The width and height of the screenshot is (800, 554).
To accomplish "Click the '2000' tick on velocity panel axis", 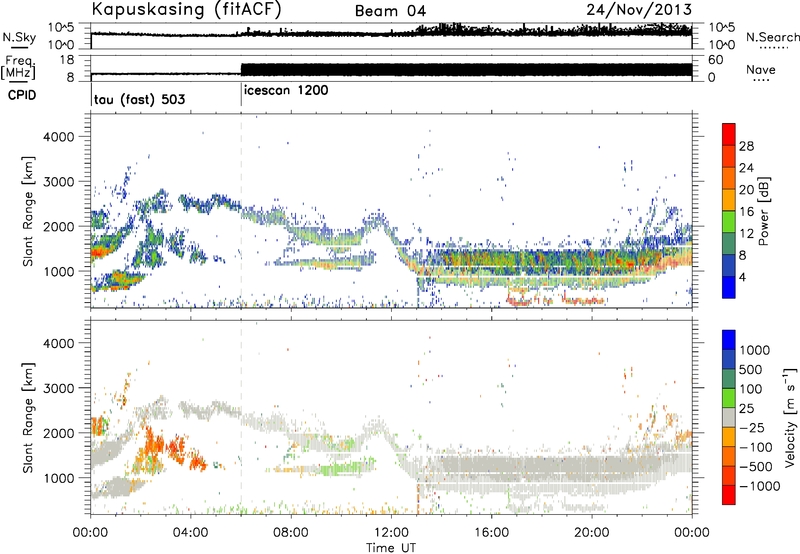I will (x=58, y=433).
